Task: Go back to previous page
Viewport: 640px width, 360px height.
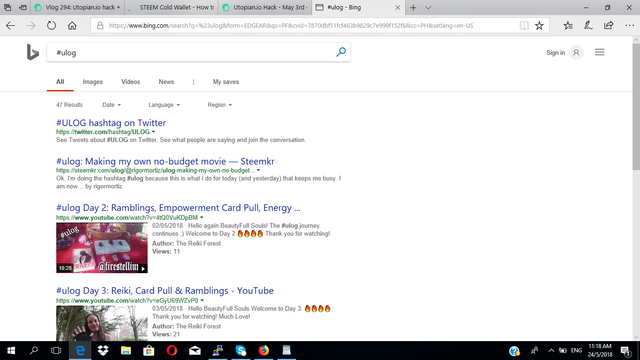Action: [x=11, y=25]
